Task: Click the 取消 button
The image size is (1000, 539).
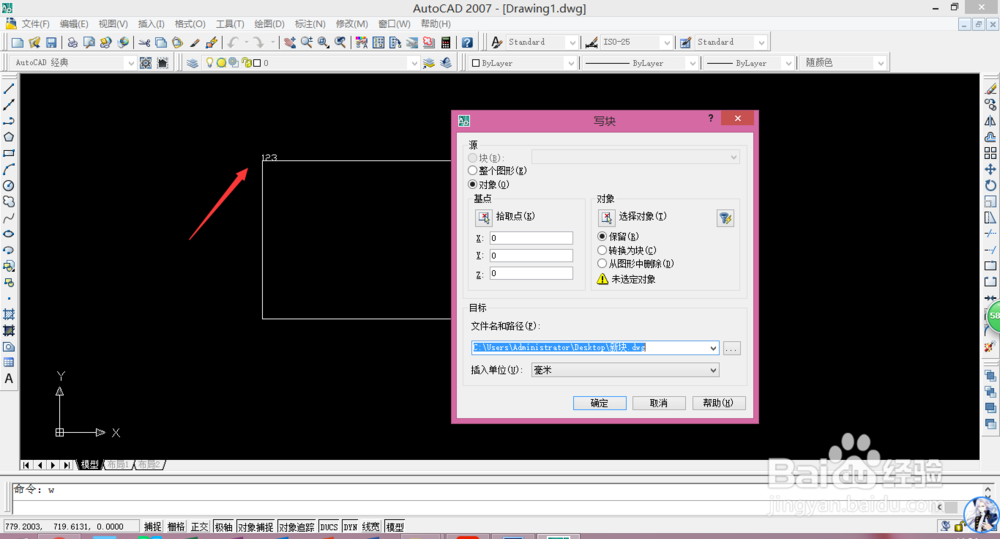Action: pos(659,403)
